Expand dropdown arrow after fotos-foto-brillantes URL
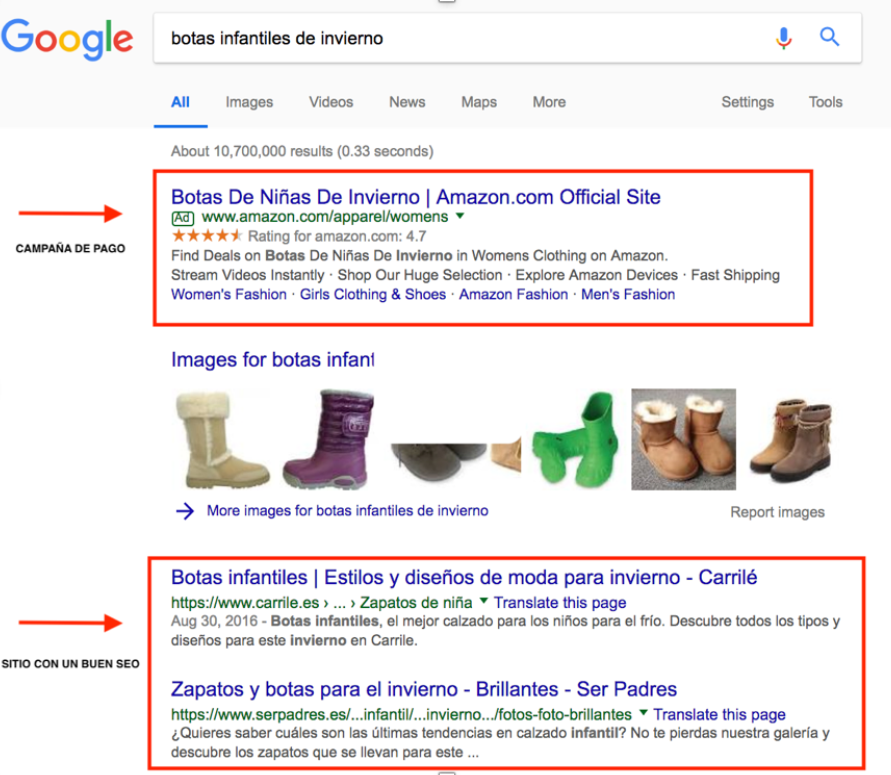 point(643,712)
